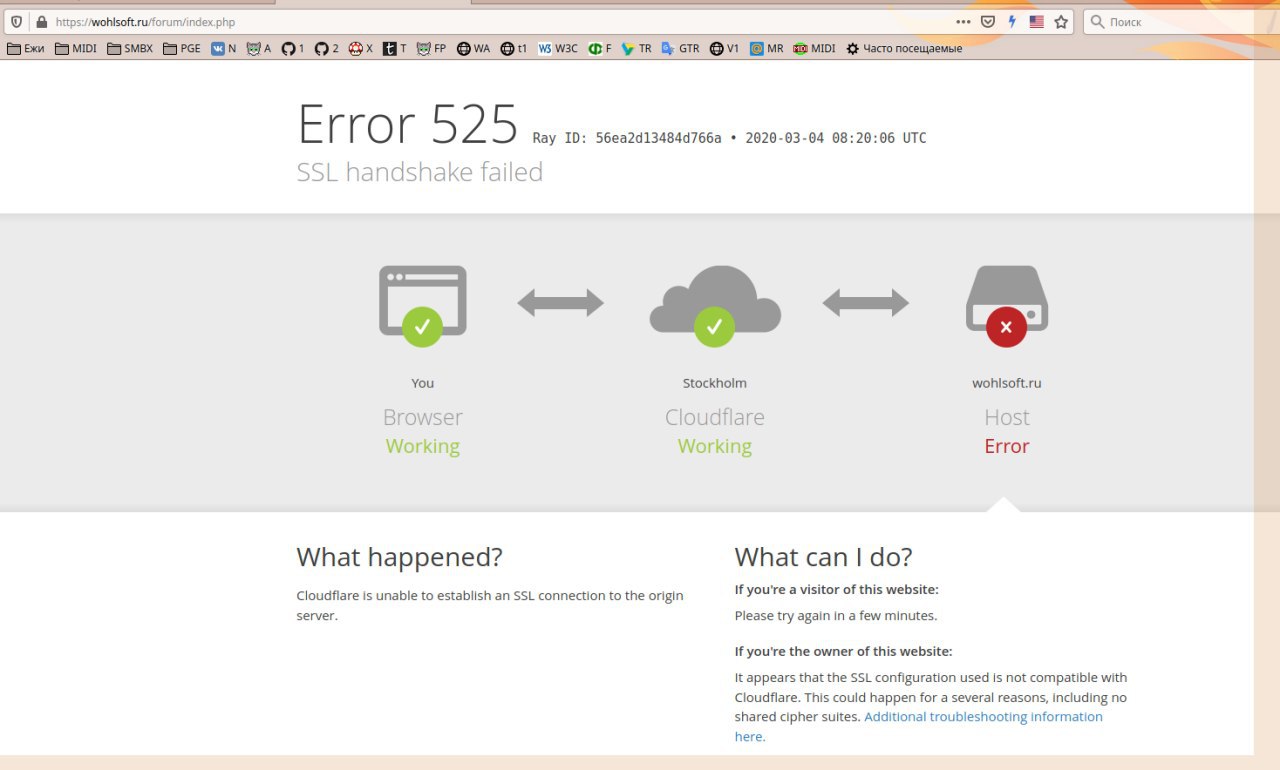Click the You label under browser icon

[x=423, y=383]
